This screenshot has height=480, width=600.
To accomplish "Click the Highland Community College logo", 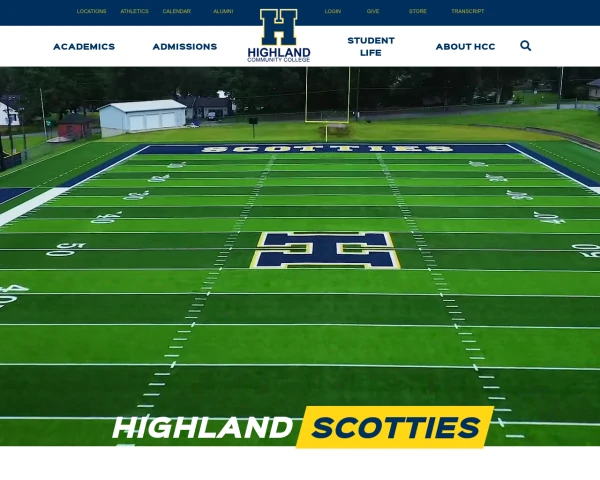I will (x=279, y=36).
